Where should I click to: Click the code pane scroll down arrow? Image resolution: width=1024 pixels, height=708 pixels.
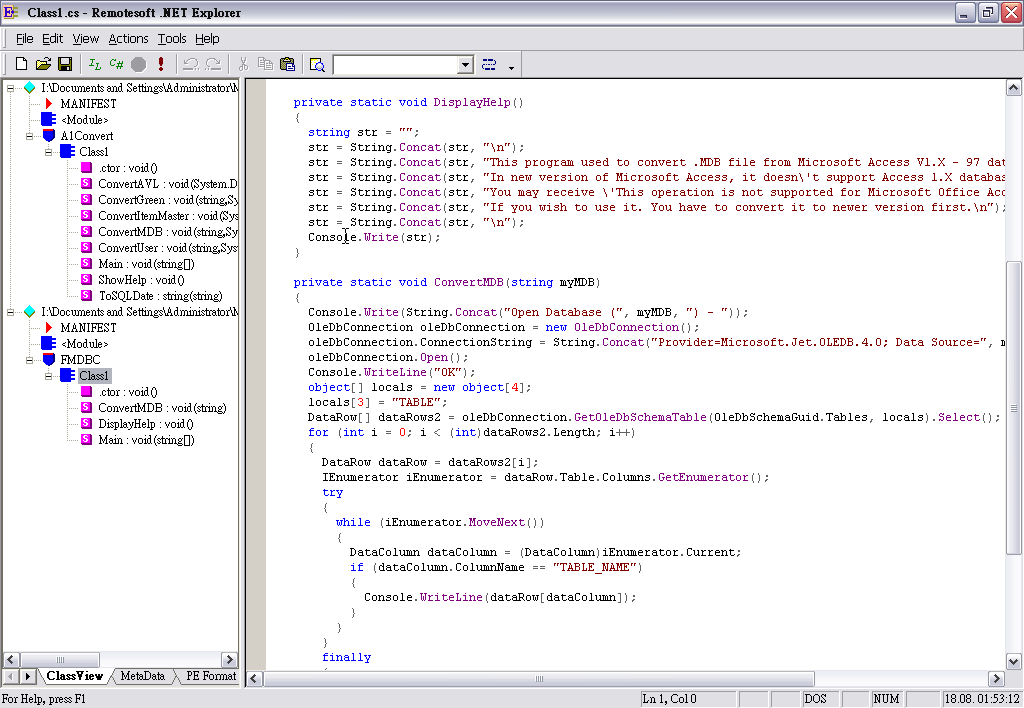click(1014, 662)
